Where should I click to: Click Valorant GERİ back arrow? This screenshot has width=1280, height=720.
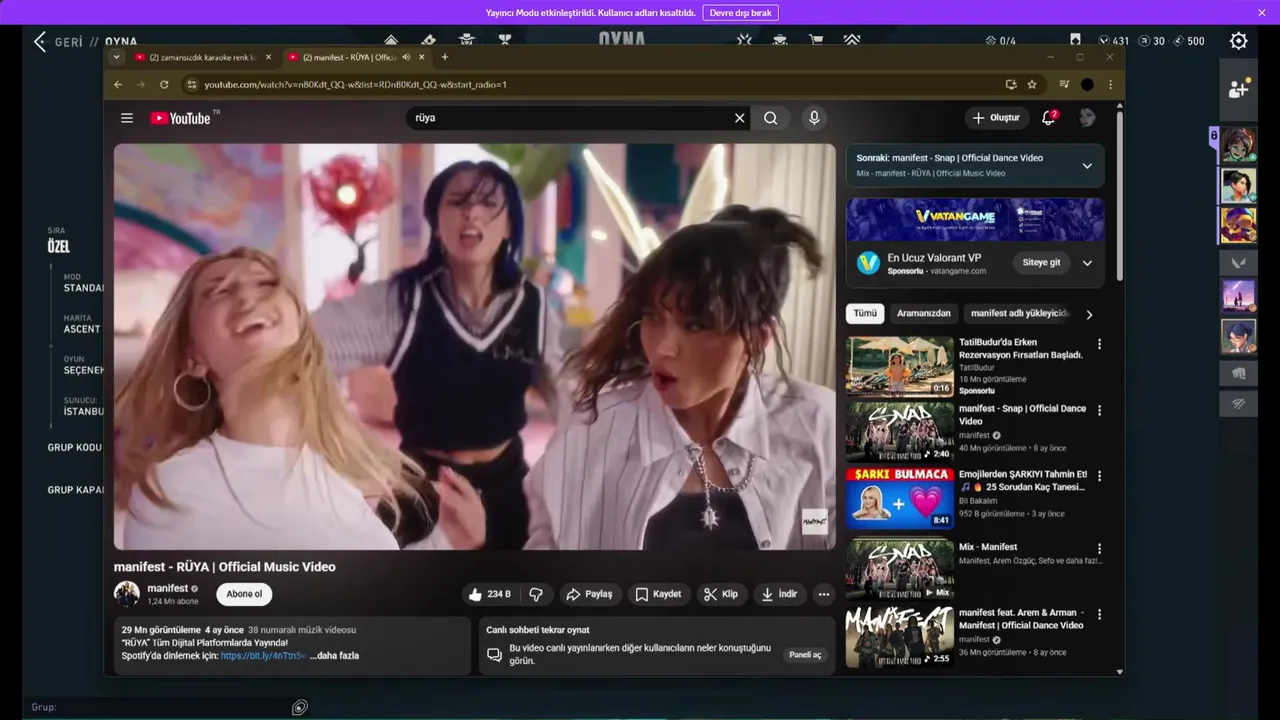tap(40, 41)
